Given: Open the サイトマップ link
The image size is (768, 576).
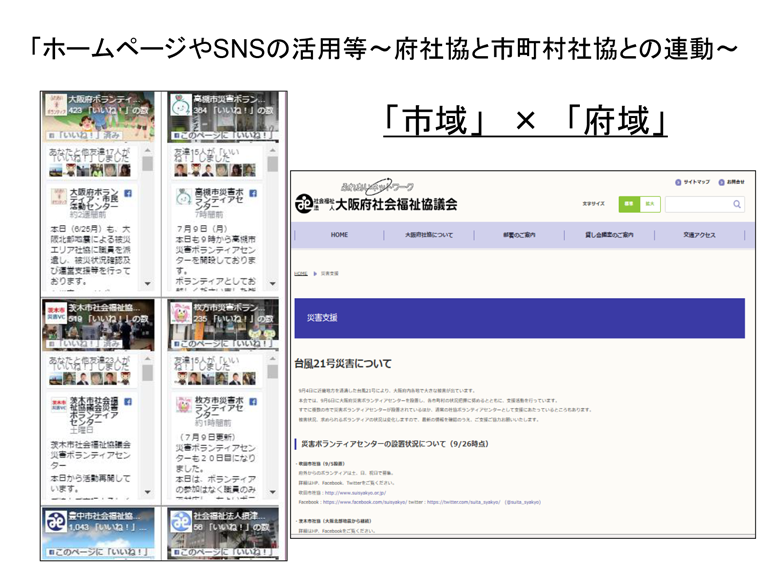Looking at the screenshot, I should click(x=693, y=182).
